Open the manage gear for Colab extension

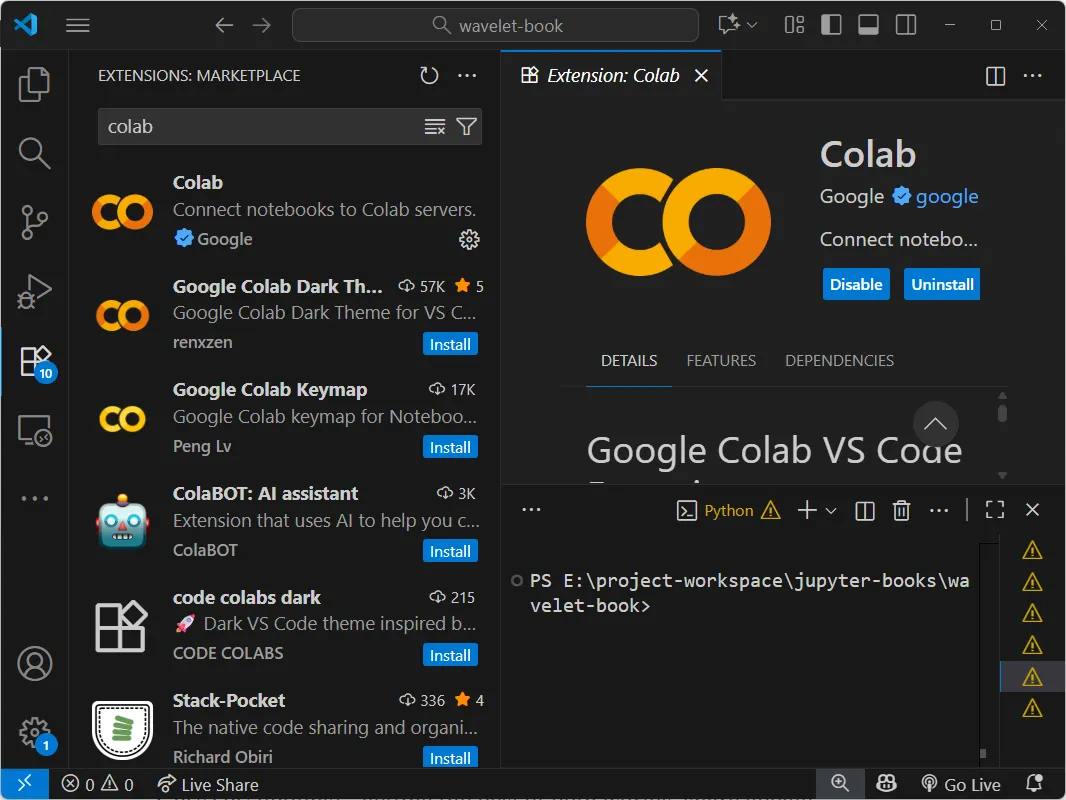pyautogui.click(x=469, y=239)
